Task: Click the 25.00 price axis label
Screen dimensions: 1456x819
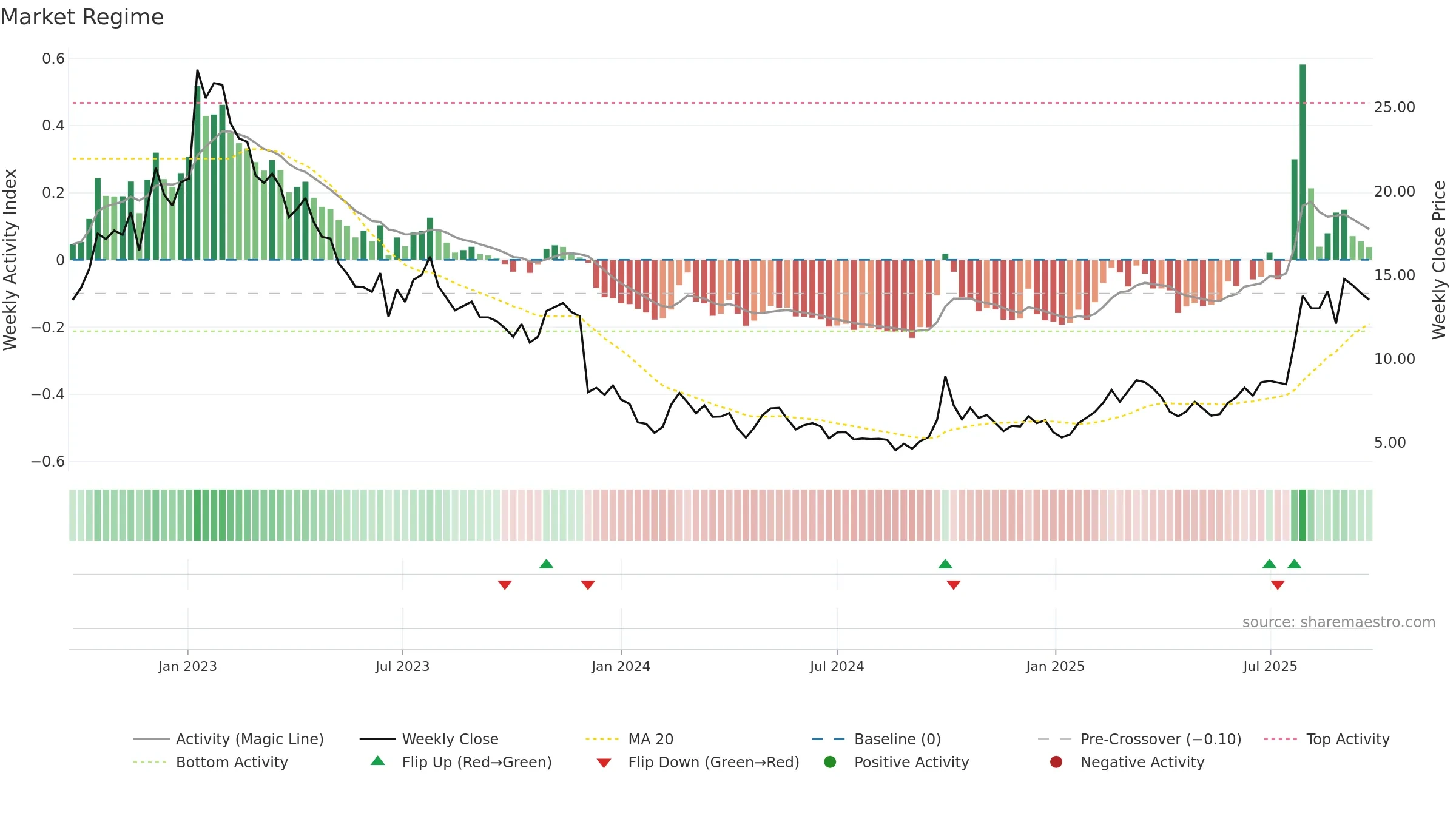Action: coord(1394,107)
